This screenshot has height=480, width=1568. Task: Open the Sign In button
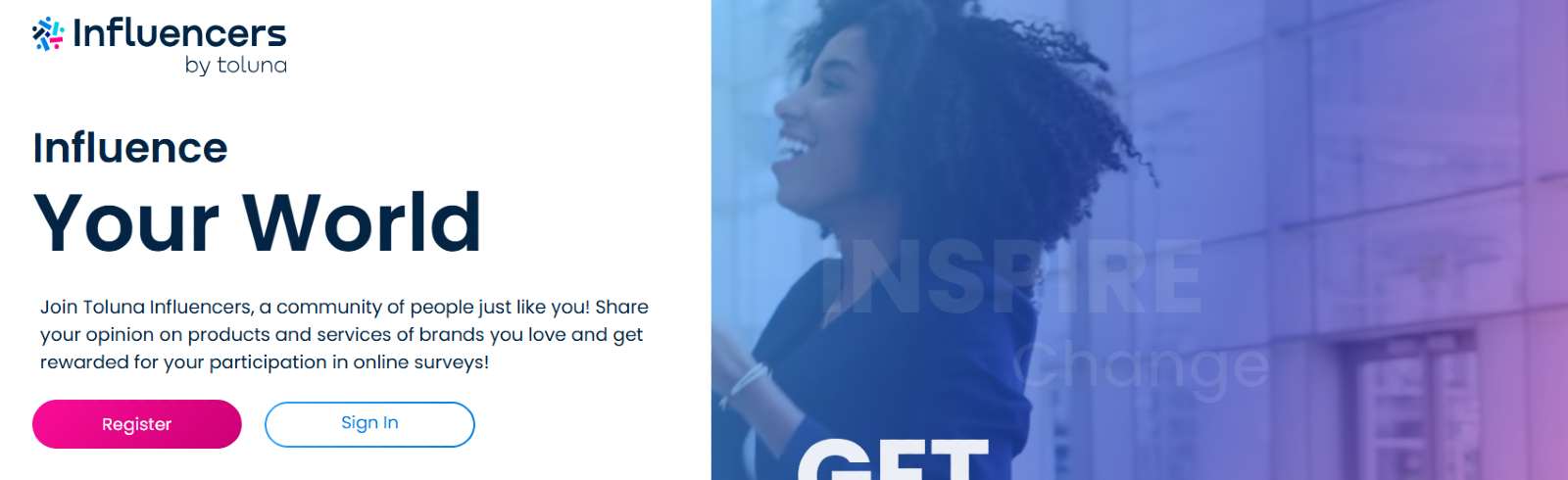coord(369,424)
